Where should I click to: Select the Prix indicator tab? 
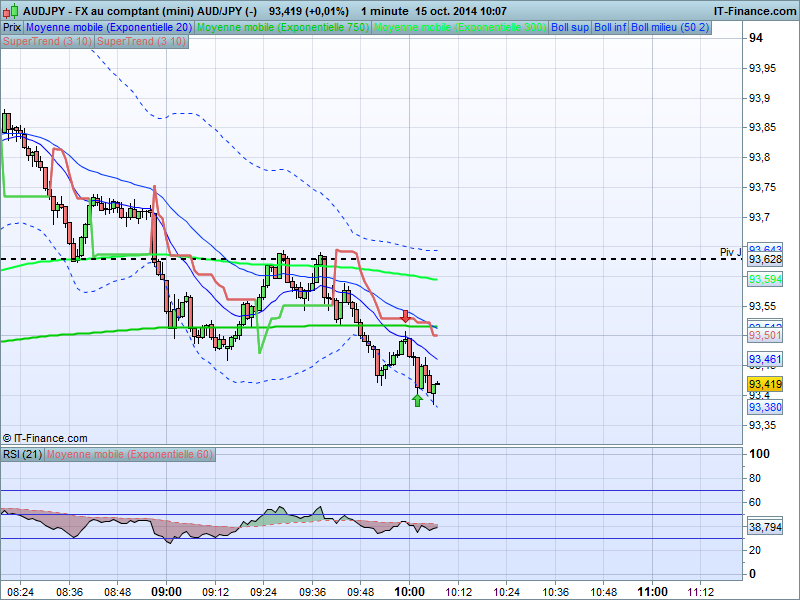[12, 28]
